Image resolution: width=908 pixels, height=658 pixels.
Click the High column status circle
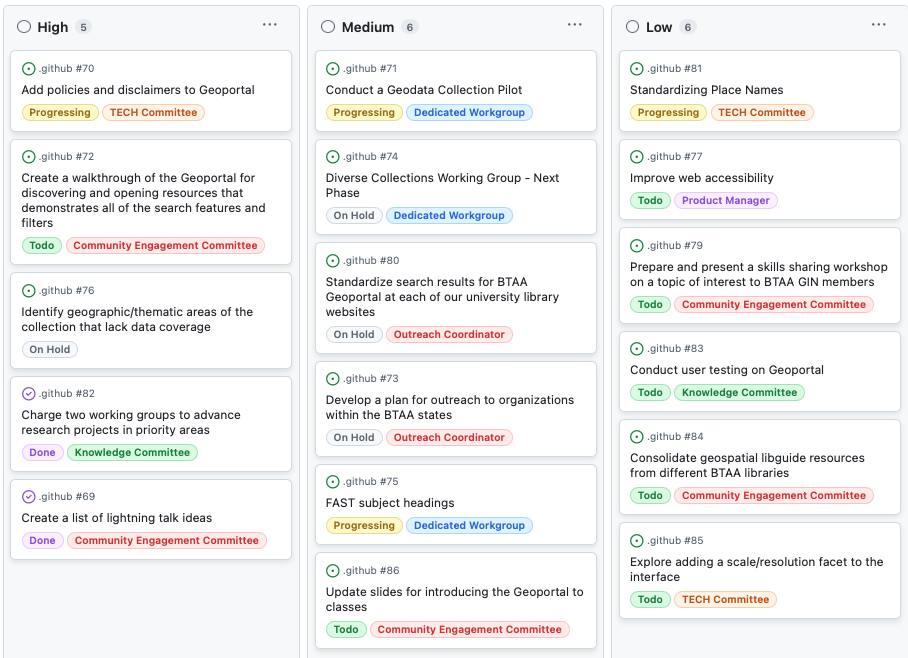[x=24, y=27]
